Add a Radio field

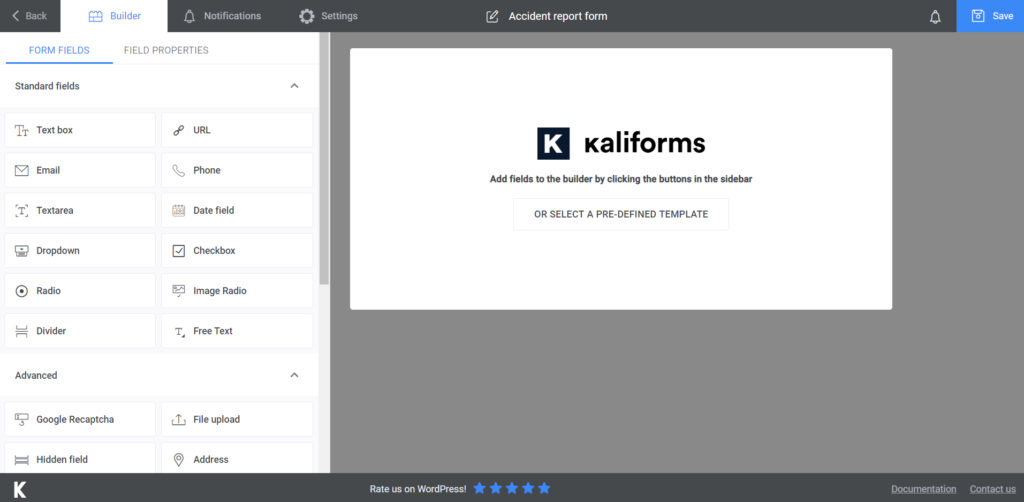click(80, 290)
